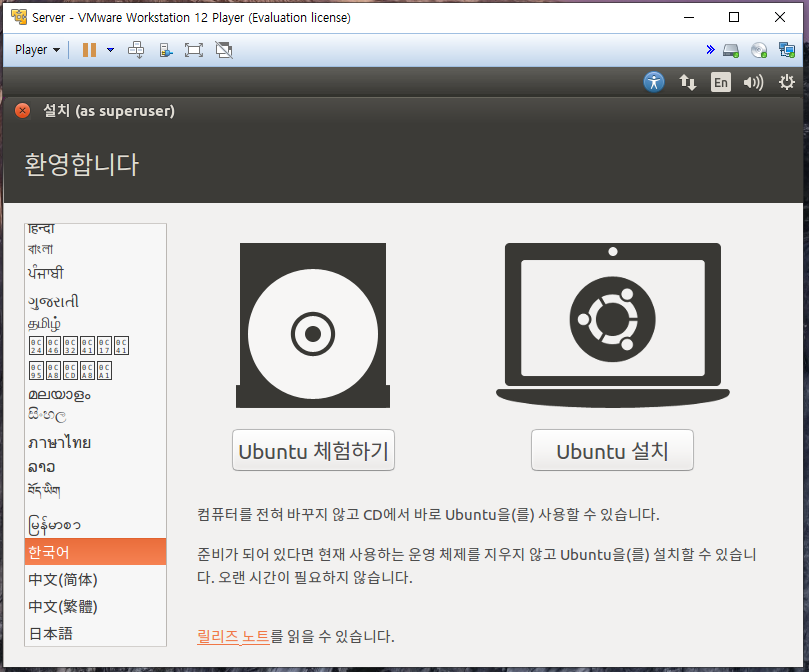The image size is (809, 672).
Task: Minimize the VMware Player window
Action: pos(689,17)
